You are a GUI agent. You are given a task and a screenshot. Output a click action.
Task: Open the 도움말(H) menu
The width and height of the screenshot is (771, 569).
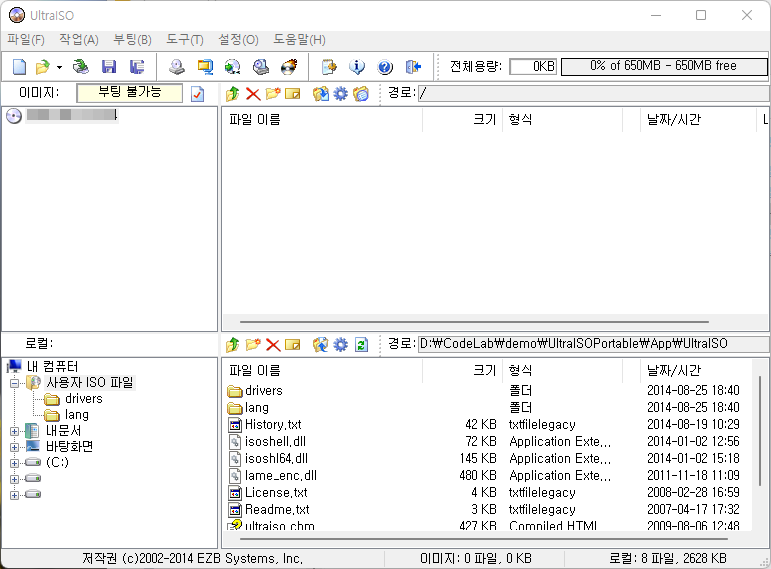pyautogui.click(x=299, y=40)
